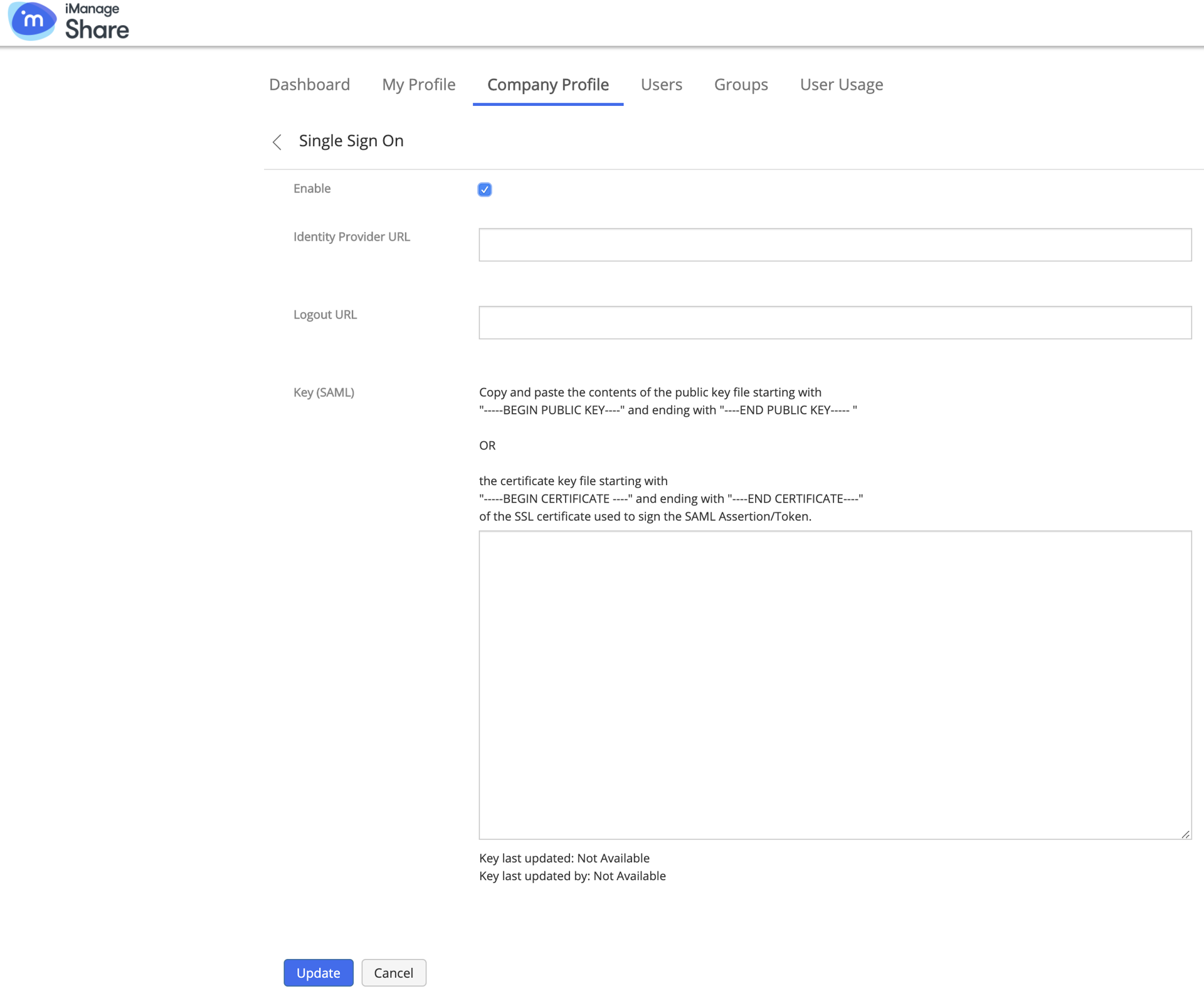Click the Identity Provider URL label

click(351, 237)
